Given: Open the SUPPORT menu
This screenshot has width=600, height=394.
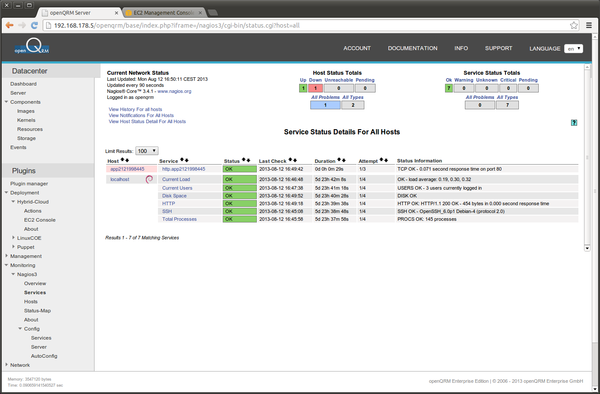Looking at the screenshot, I should [498, 48].
